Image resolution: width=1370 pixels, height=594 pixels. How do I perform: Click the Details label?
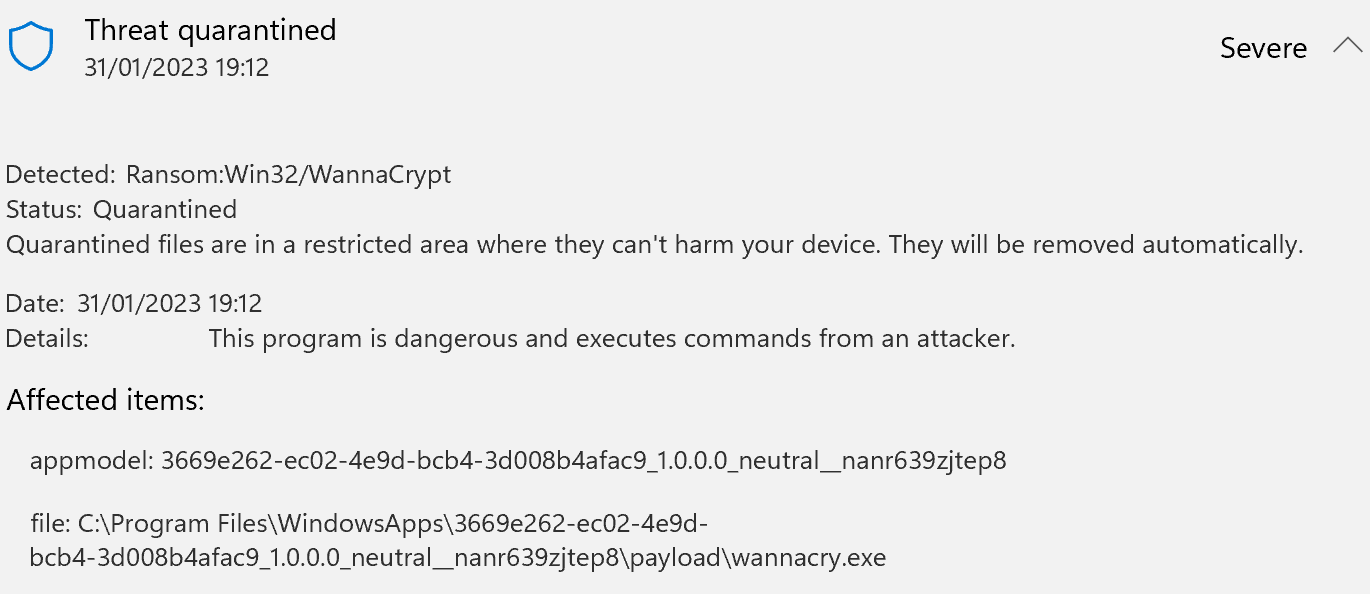47,338
